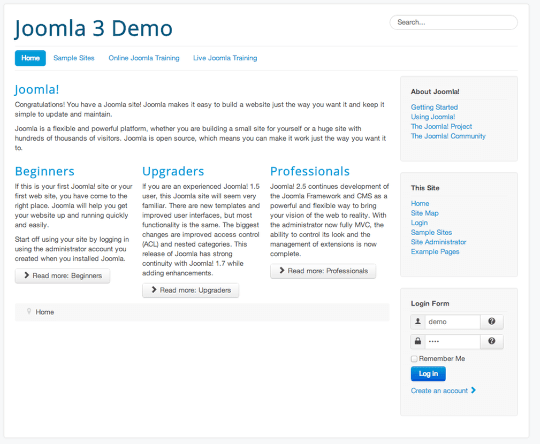The height and width of the screenshot is (444, 540).
Task: Click the Login Form heading
Action: (x=430, y=303)
